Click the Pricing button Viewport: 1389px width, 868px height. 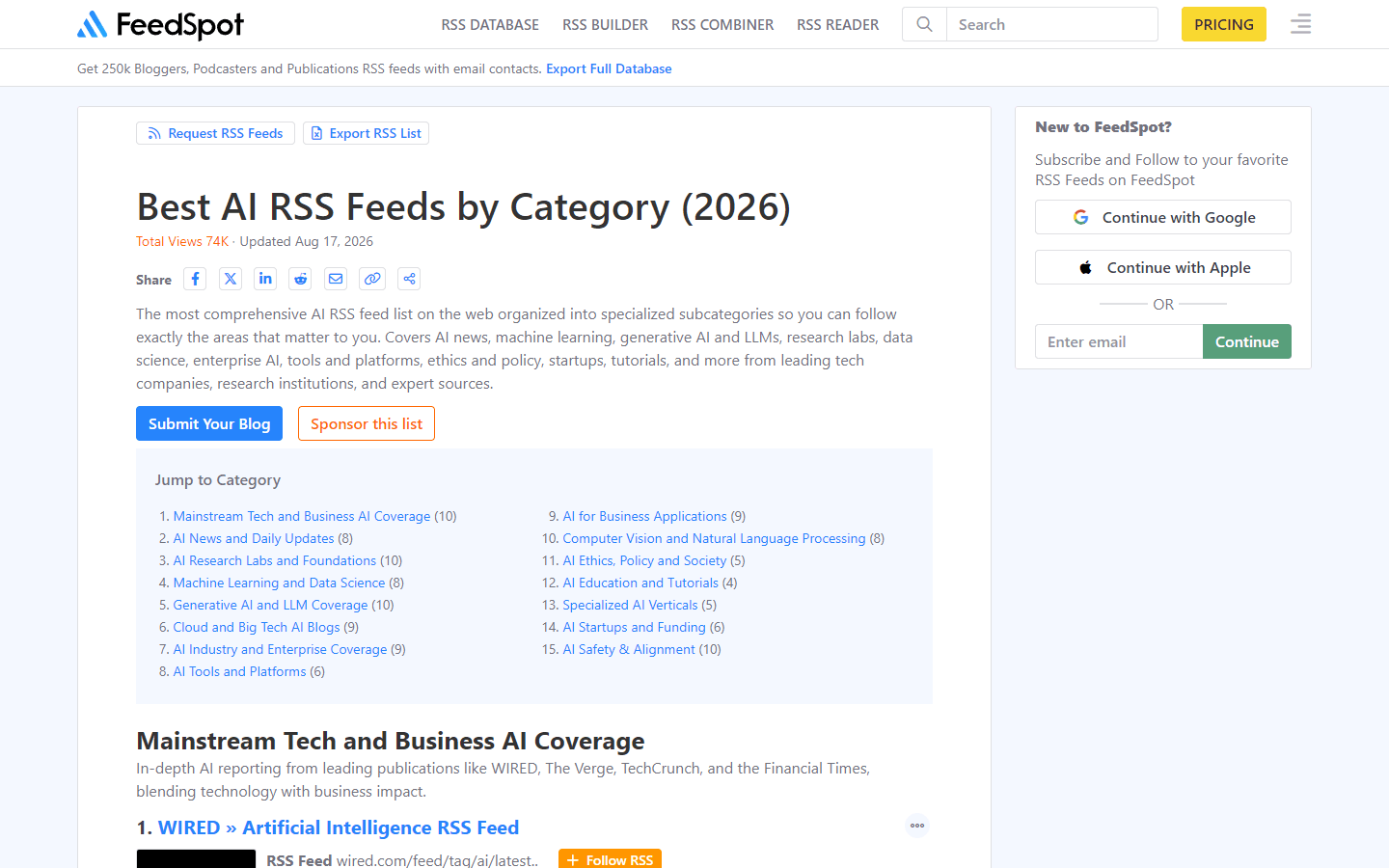click(x=1224, y=24)
